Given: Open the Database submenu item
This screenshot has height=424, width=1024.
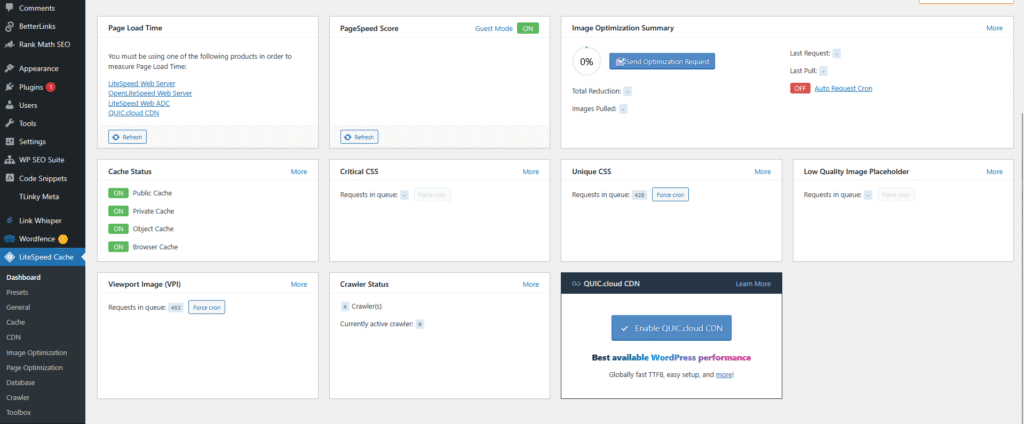Looking at the screenshot, I should (x=21, y=383).
